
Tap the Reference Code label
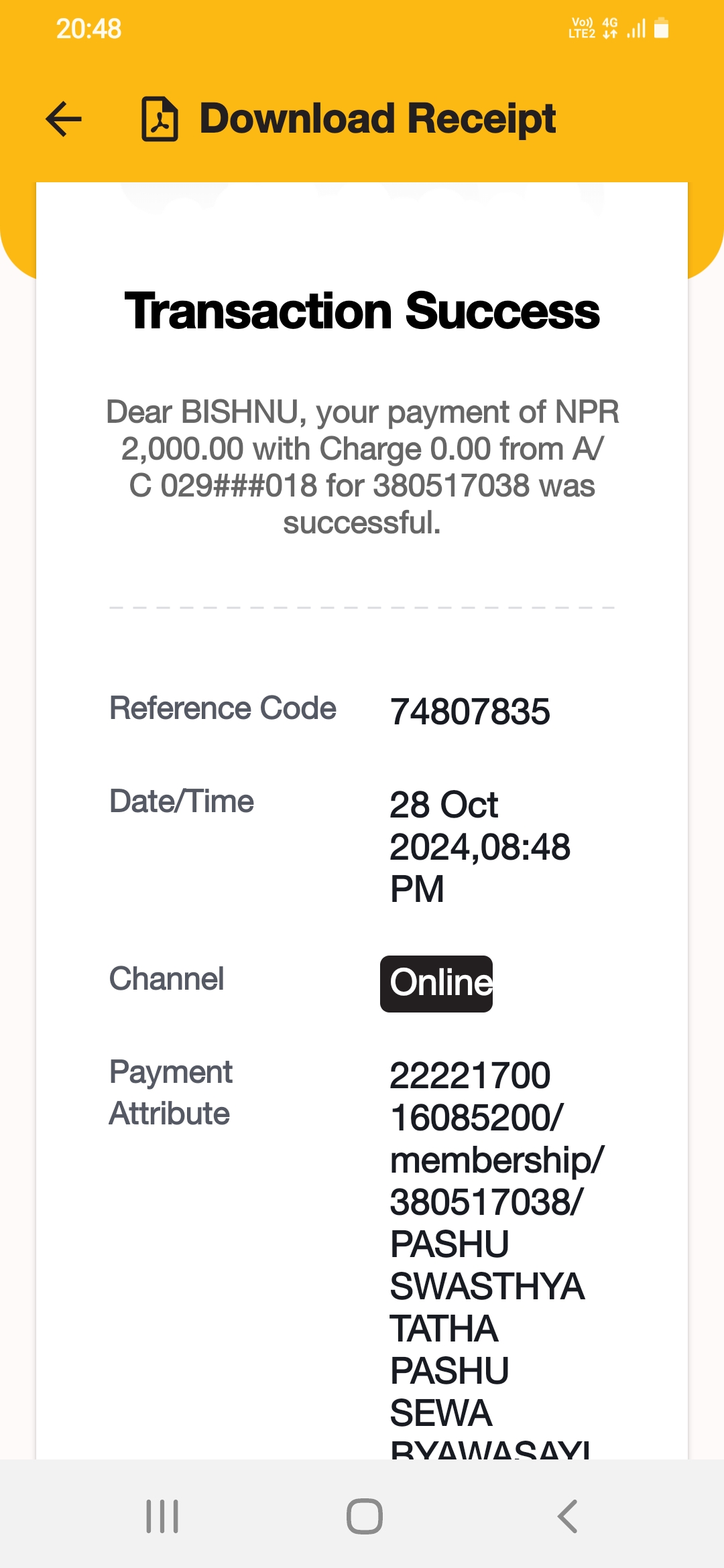click(223, 708)
